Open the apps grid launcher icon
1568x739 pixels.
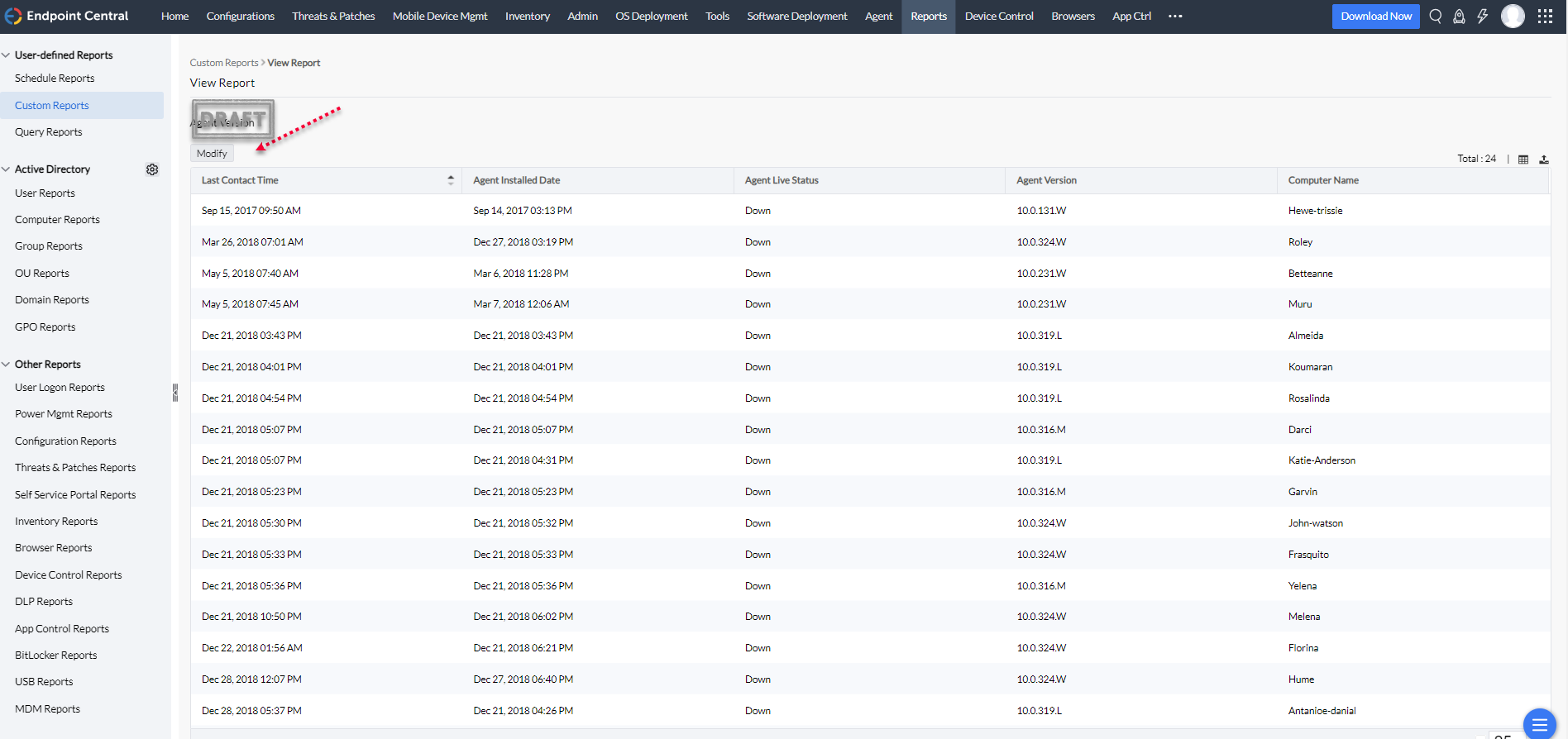1545,17
